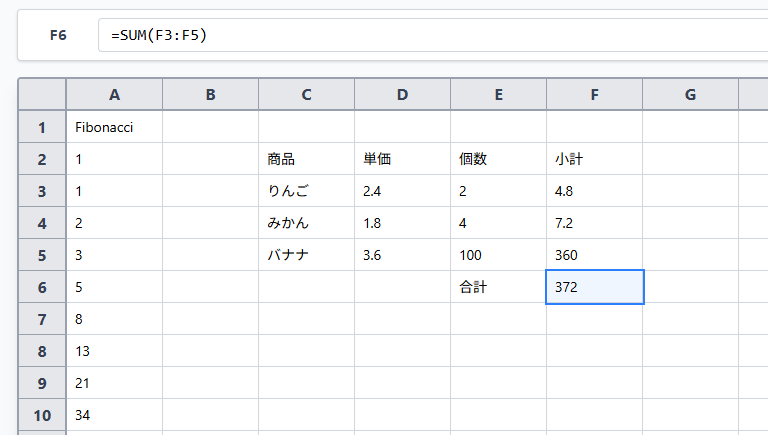The image size is (768, 435).
Task: Select the りんご cell
Action: pyautogui.click(x=306, y=191)
